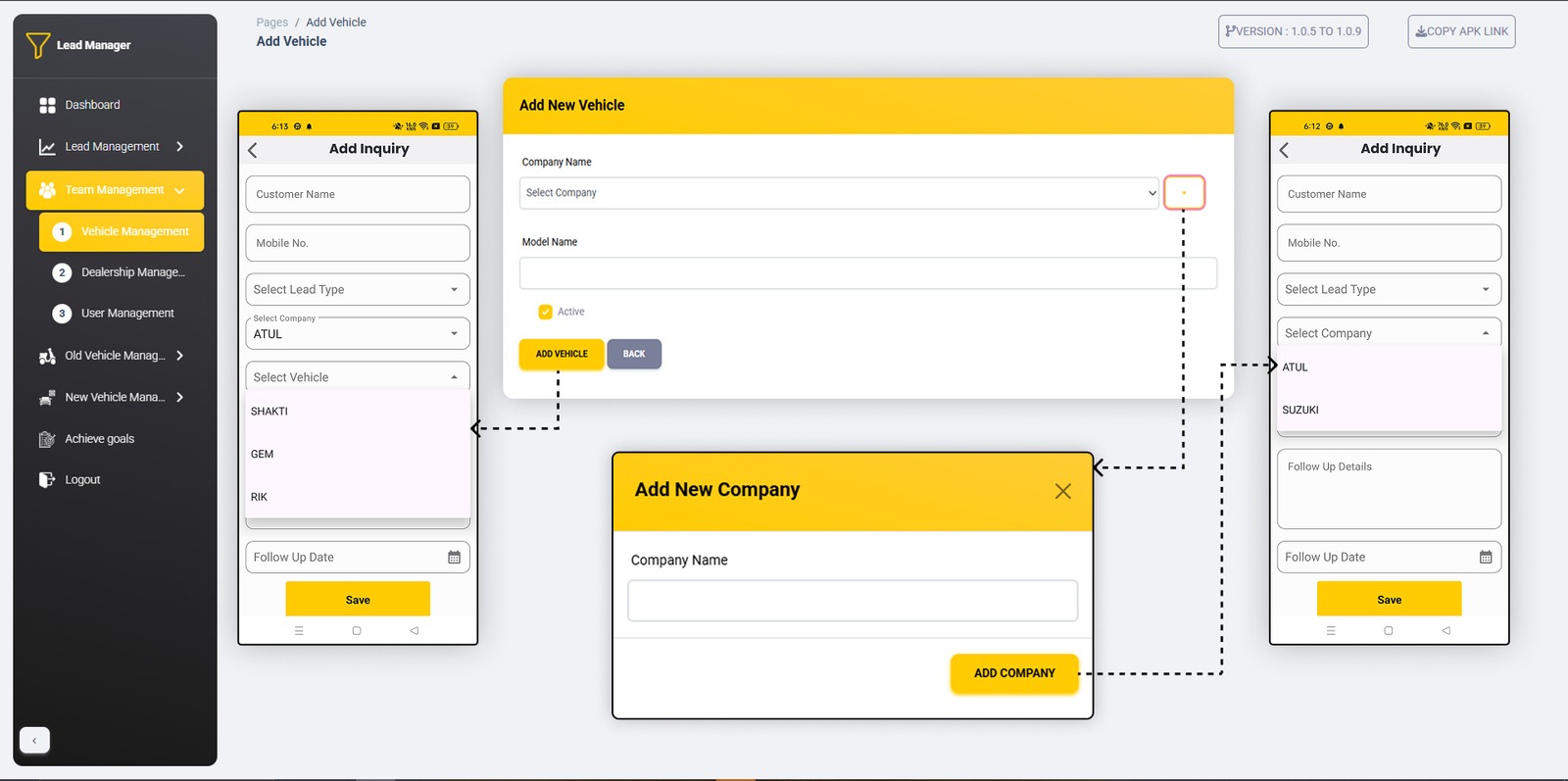Viewport: 1568px width, 781px height.
Task: Click the Old Vehicle Management icon
Action: [x=47, y=357]
